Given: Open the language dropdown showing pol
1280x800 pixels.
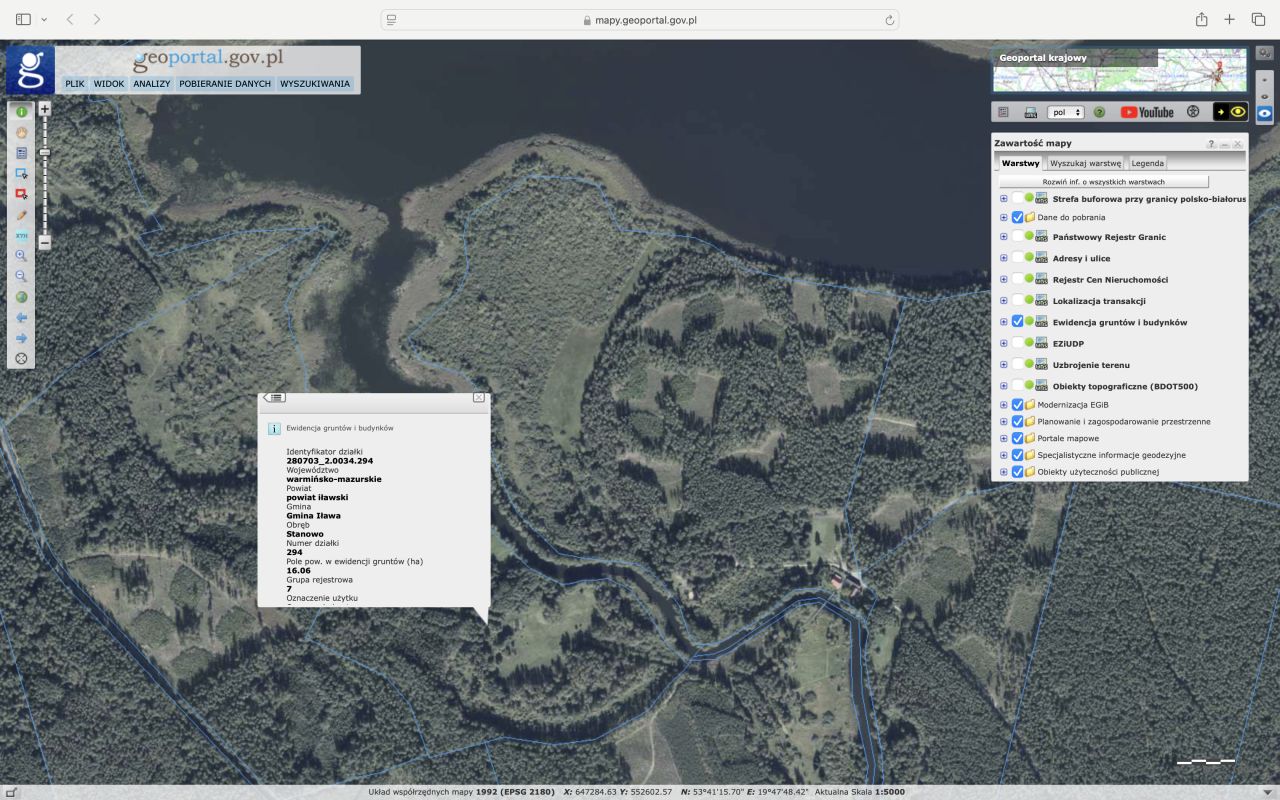Looking at the screenshot, I should click(1065, 112).
